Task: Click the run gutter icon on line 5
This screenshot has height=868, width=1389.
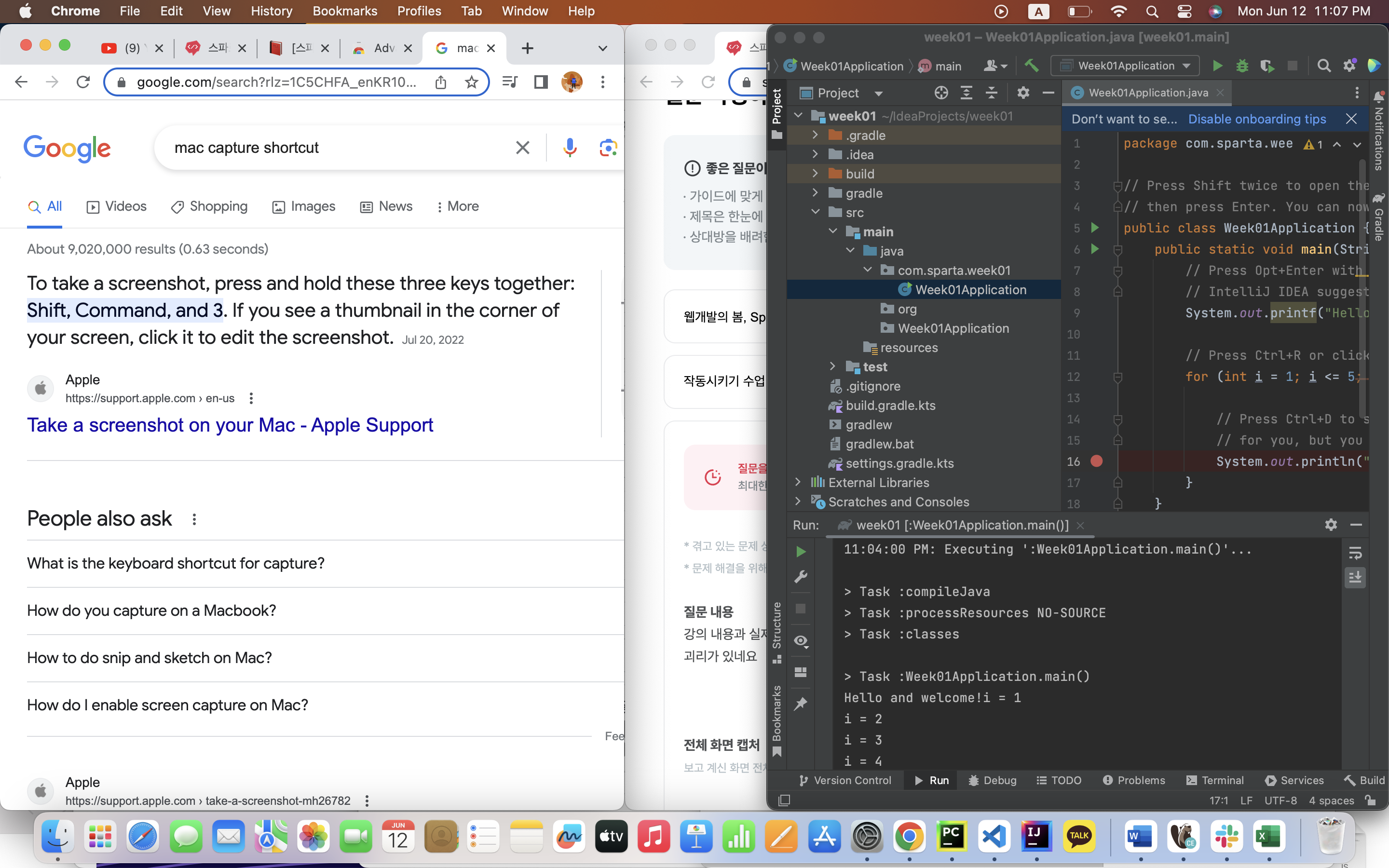Action: [x=1094, y=228]
